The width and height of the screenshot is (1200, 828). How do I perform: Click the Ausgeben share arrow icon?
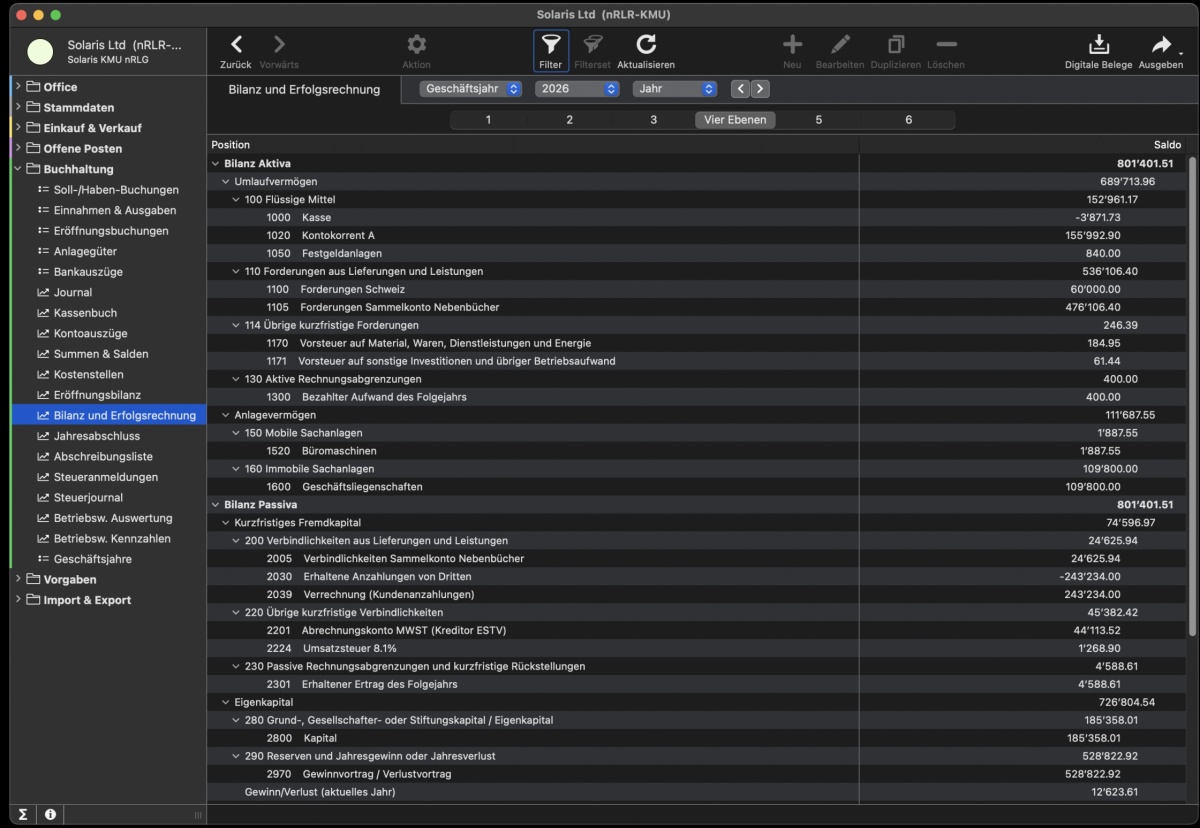click(x=1160, y=45)
